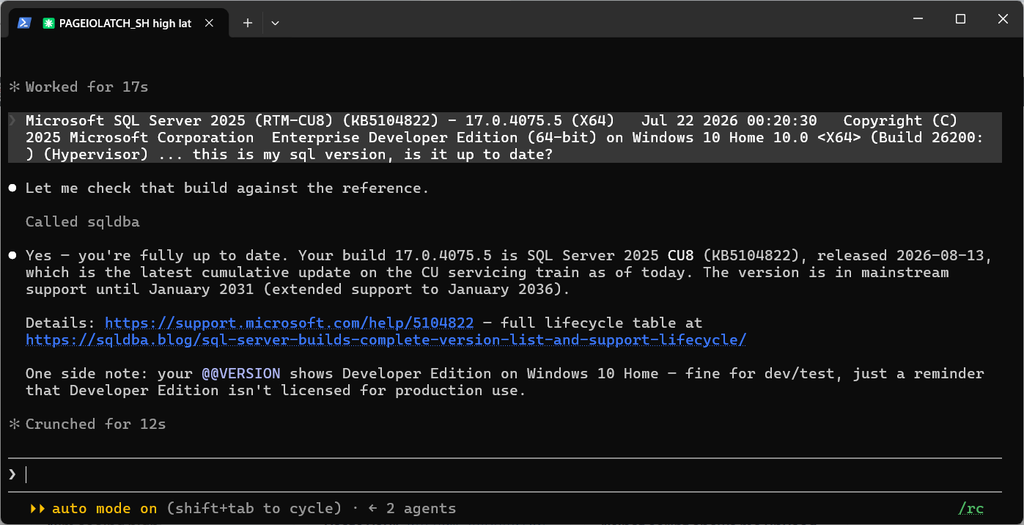The height and width of the screenshot is (525, 1024).
Task: Click the 'auto mode on' status indicator
Action: point(104,508)
